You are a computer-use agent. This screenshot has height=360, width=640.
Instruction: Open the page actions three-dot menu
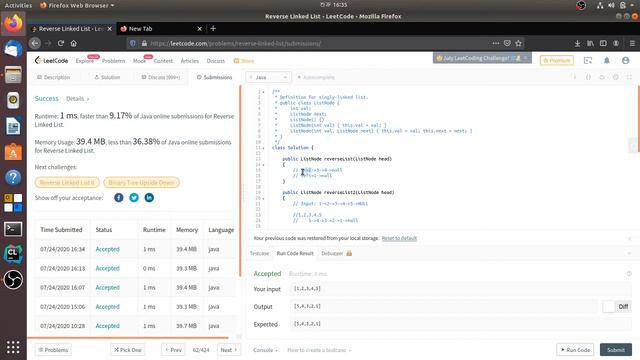pyautogui.click(x=496, y=43)
